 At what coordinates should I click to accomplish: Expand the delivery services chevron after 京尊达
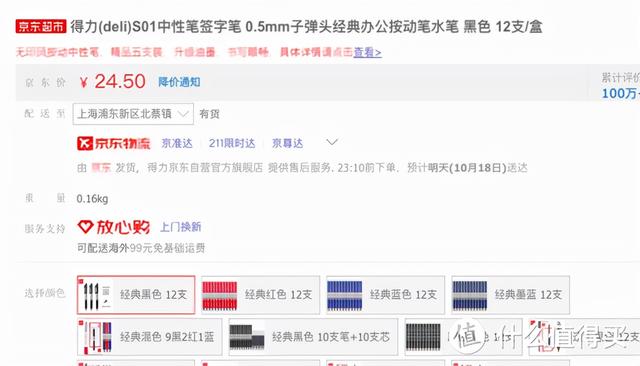332,142
